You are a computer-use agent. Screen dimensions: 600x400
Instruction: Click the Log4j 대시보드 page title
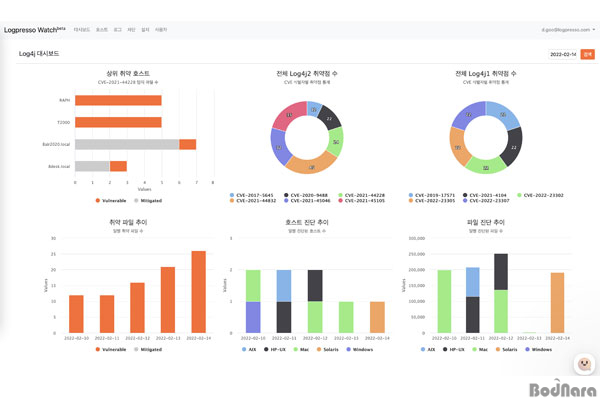pos(39,54)
